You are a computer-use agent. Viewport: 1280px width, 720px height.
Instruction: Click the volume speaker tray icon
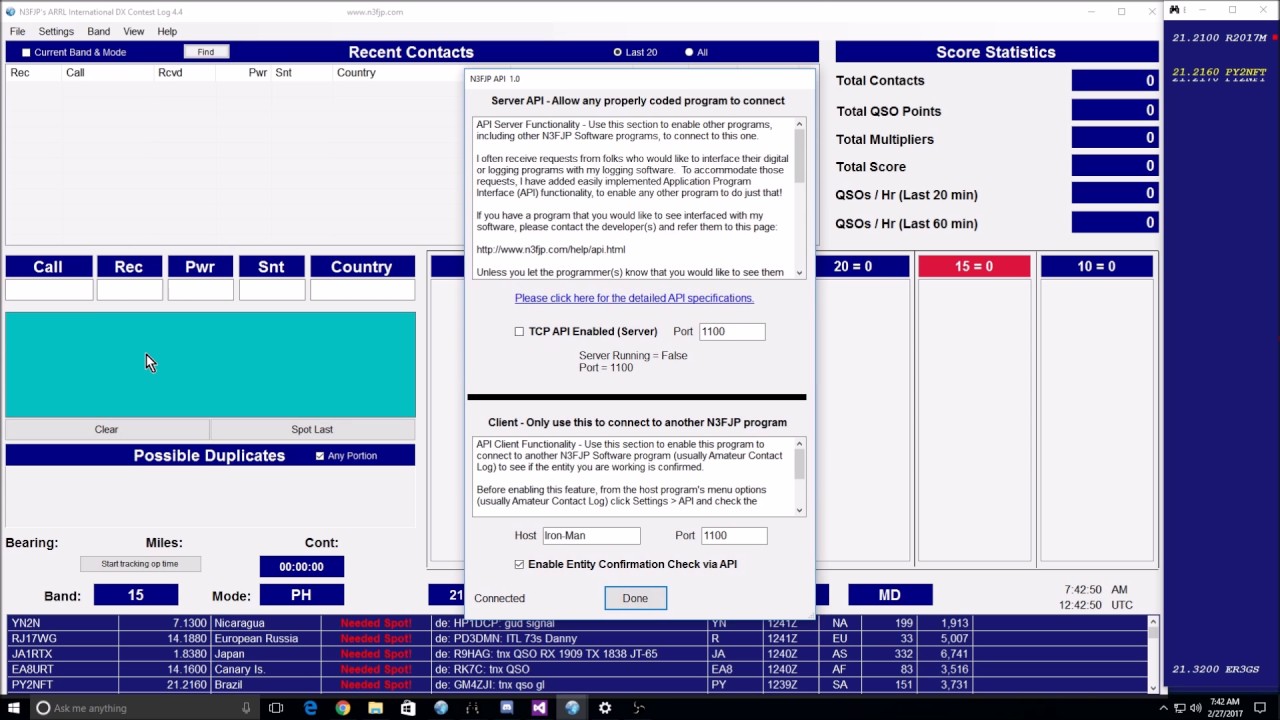pyautogui.click(x=1197, y=708)
